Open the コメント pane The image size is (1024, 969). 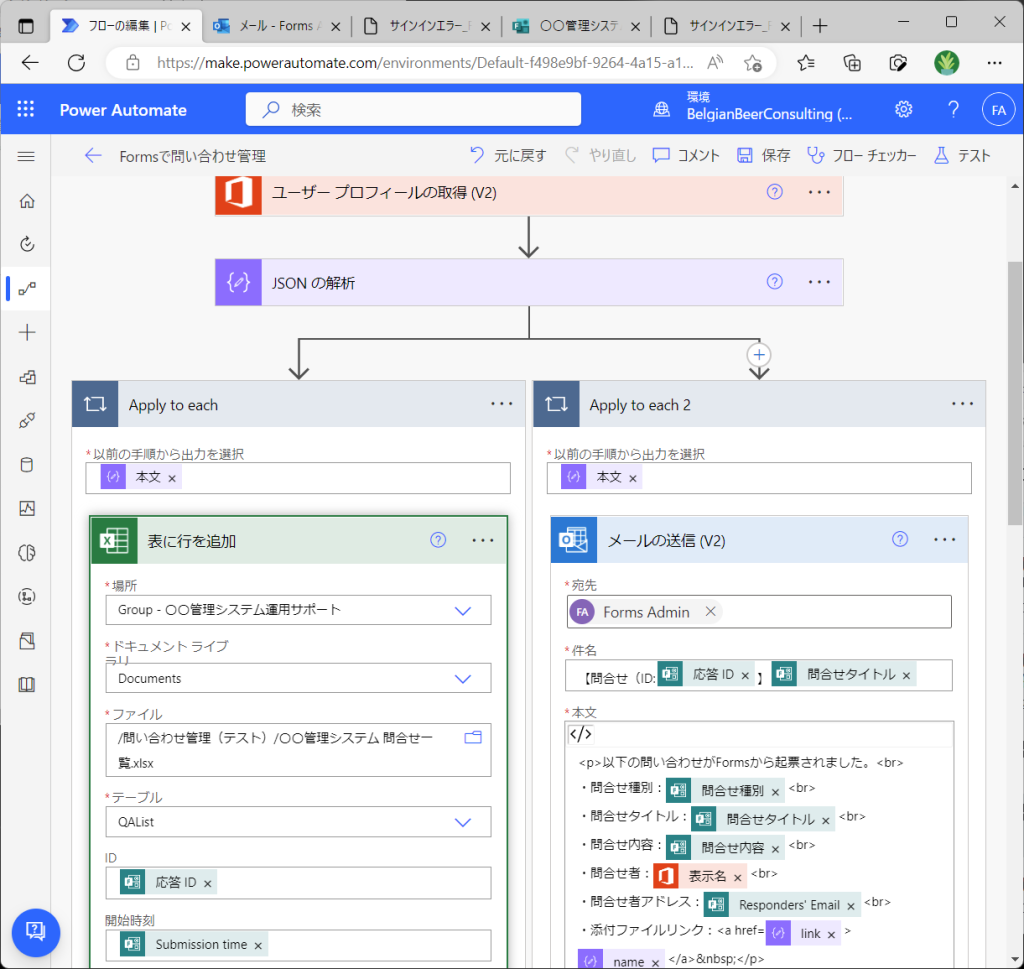686,155
